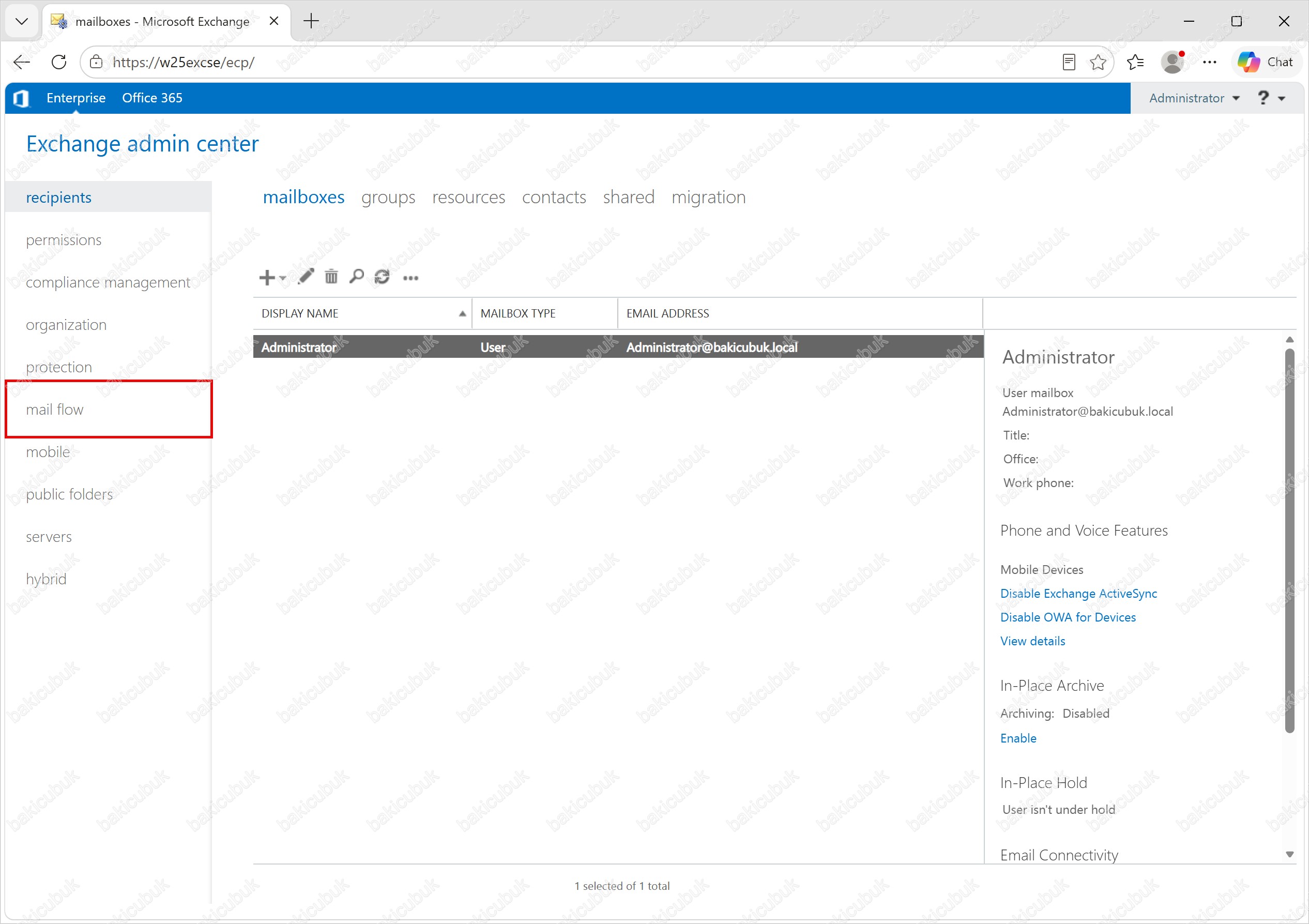
Task: Click the refresh icon in mailbox toolbar
Action: [382, 277]
